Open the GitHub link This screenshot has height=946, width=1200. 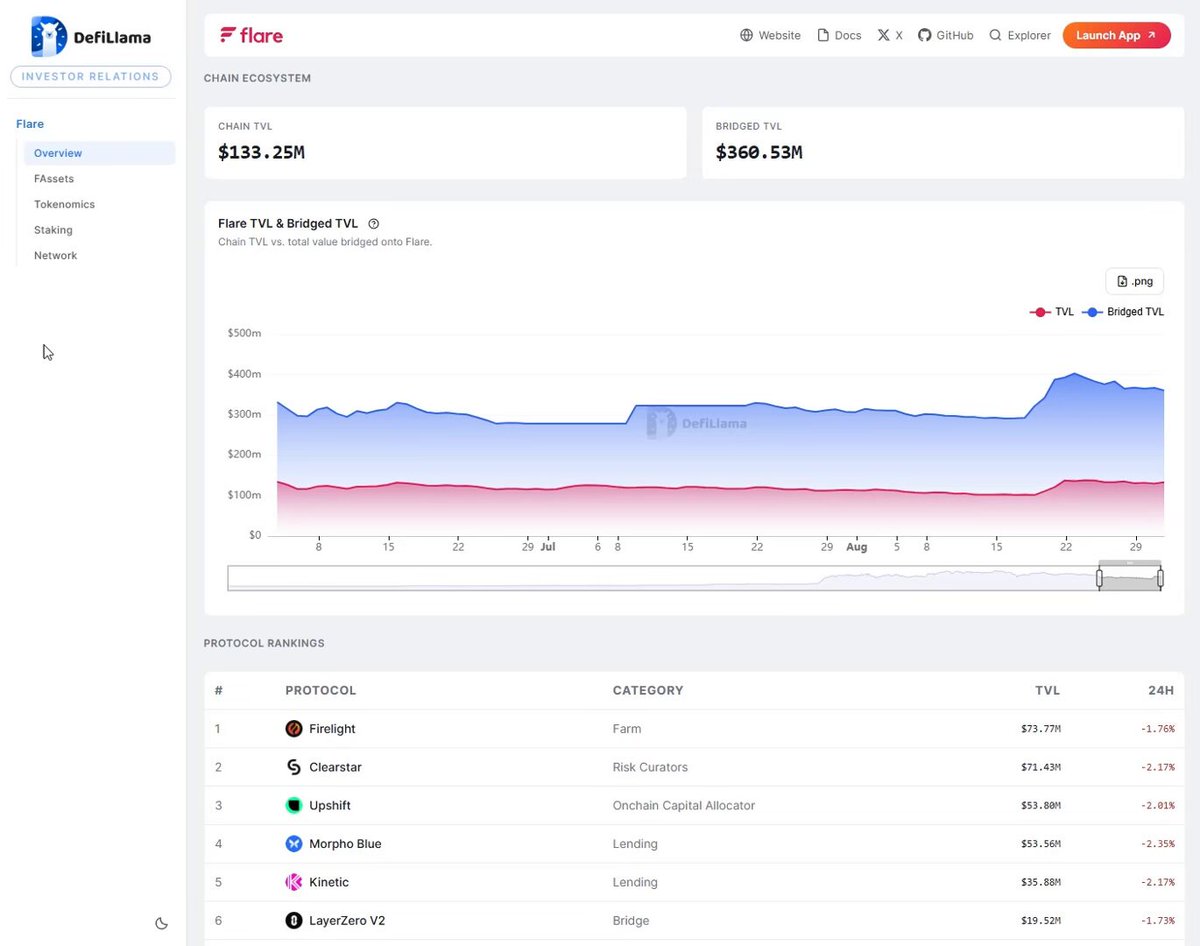point(946,35)
